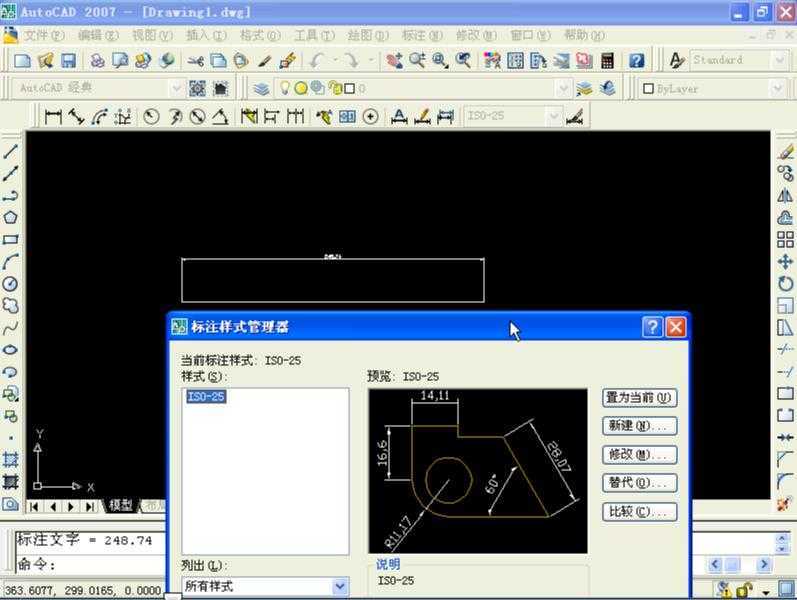This screenshot has width=797, height=600.
Task: Click the Center Mark tool
Action: (x=371, y=117)
